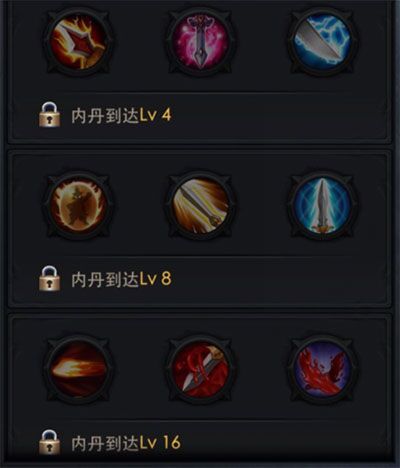Select the fiery orange dash streak skill
Screen dimensions: 400x468
(78, 369)
